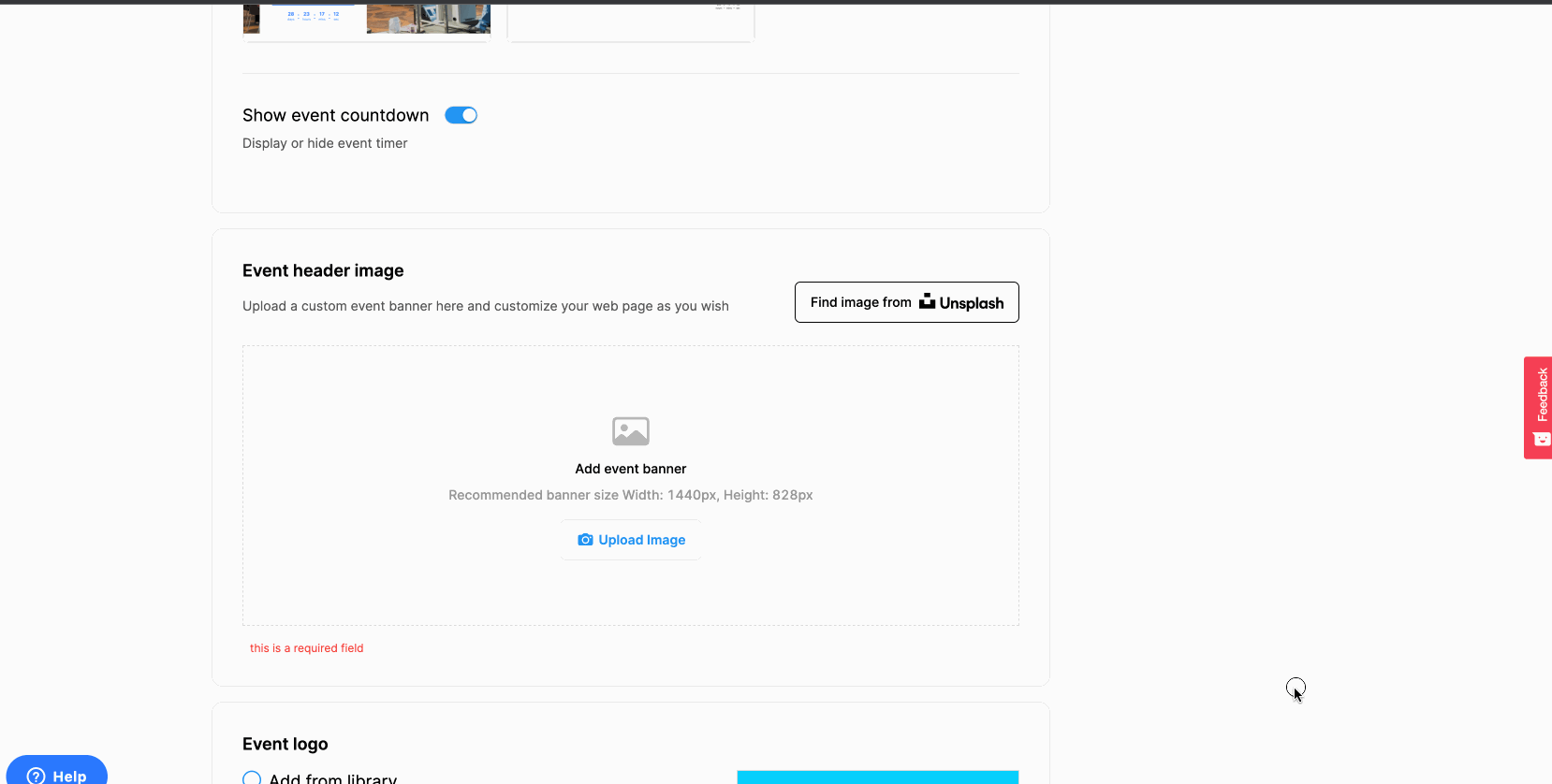Click the camera icon beside Upload Image
1552x784 pixels.
(x=585, y=540)
